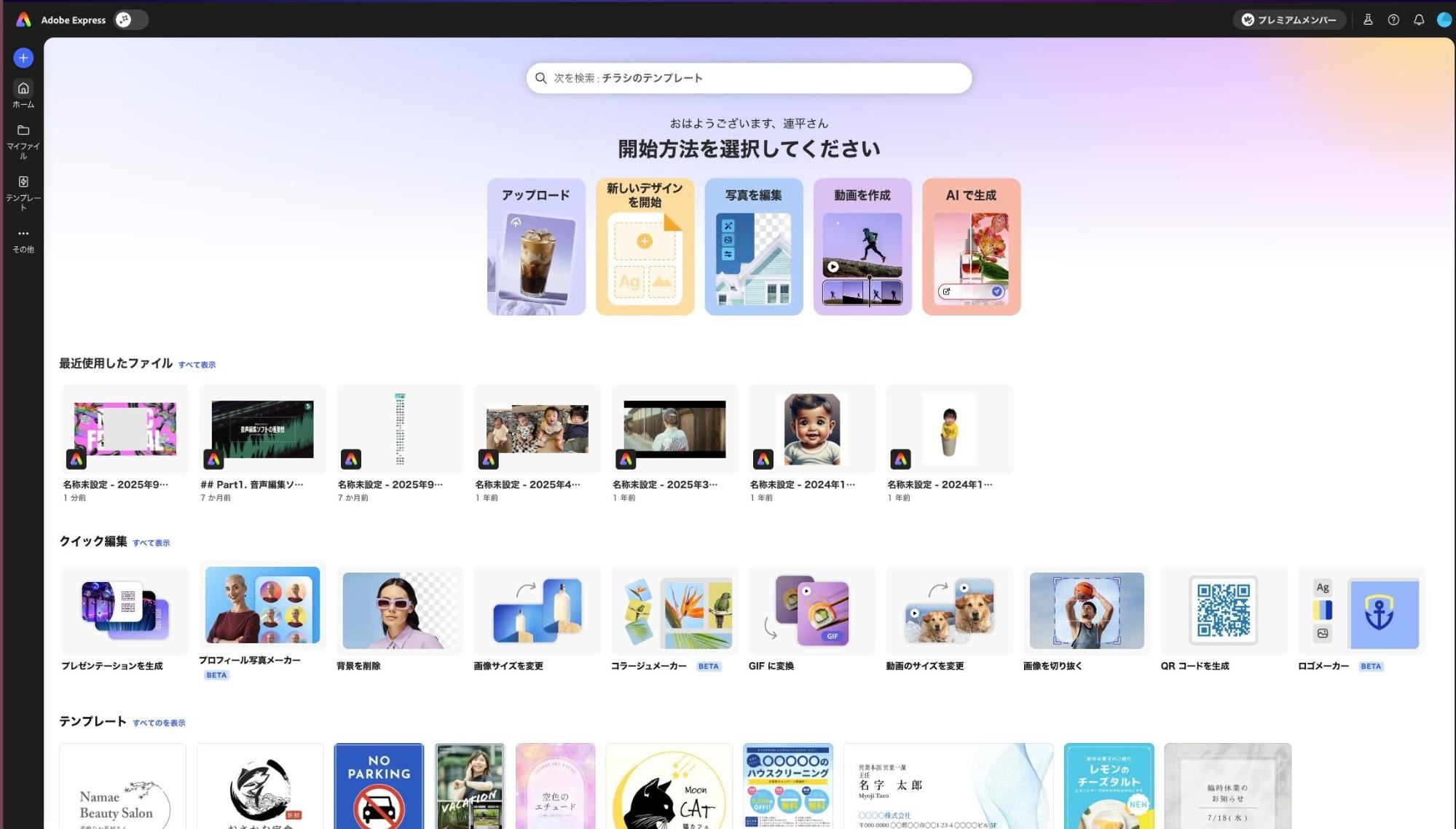Open ロゴメーカー quick action

[x=1361, y=619]
